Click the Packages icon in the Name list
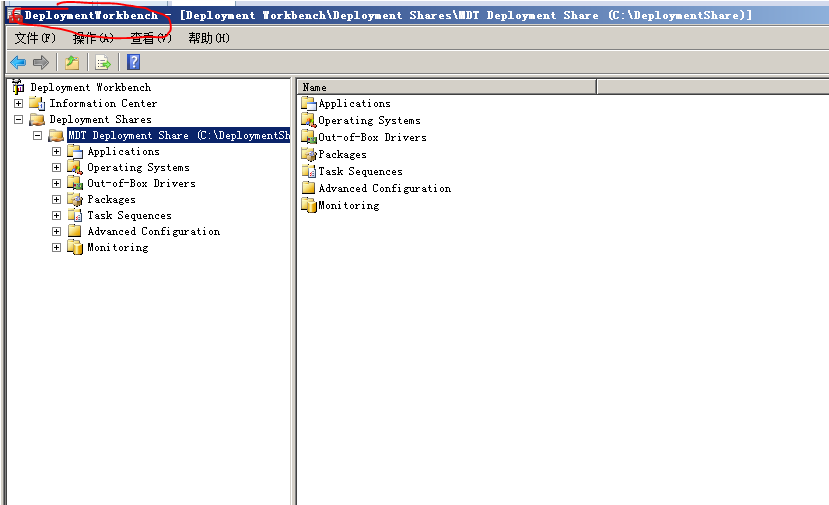829x505 pixels. [309, 154]
